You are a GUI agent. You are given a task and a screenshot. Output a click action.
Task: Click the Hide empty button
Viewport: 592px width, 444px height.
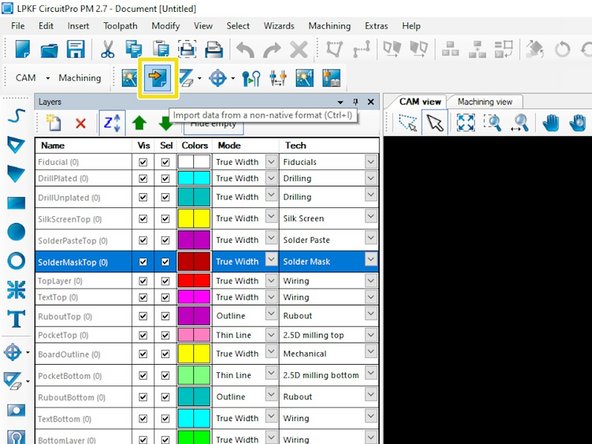pos(213,125)
